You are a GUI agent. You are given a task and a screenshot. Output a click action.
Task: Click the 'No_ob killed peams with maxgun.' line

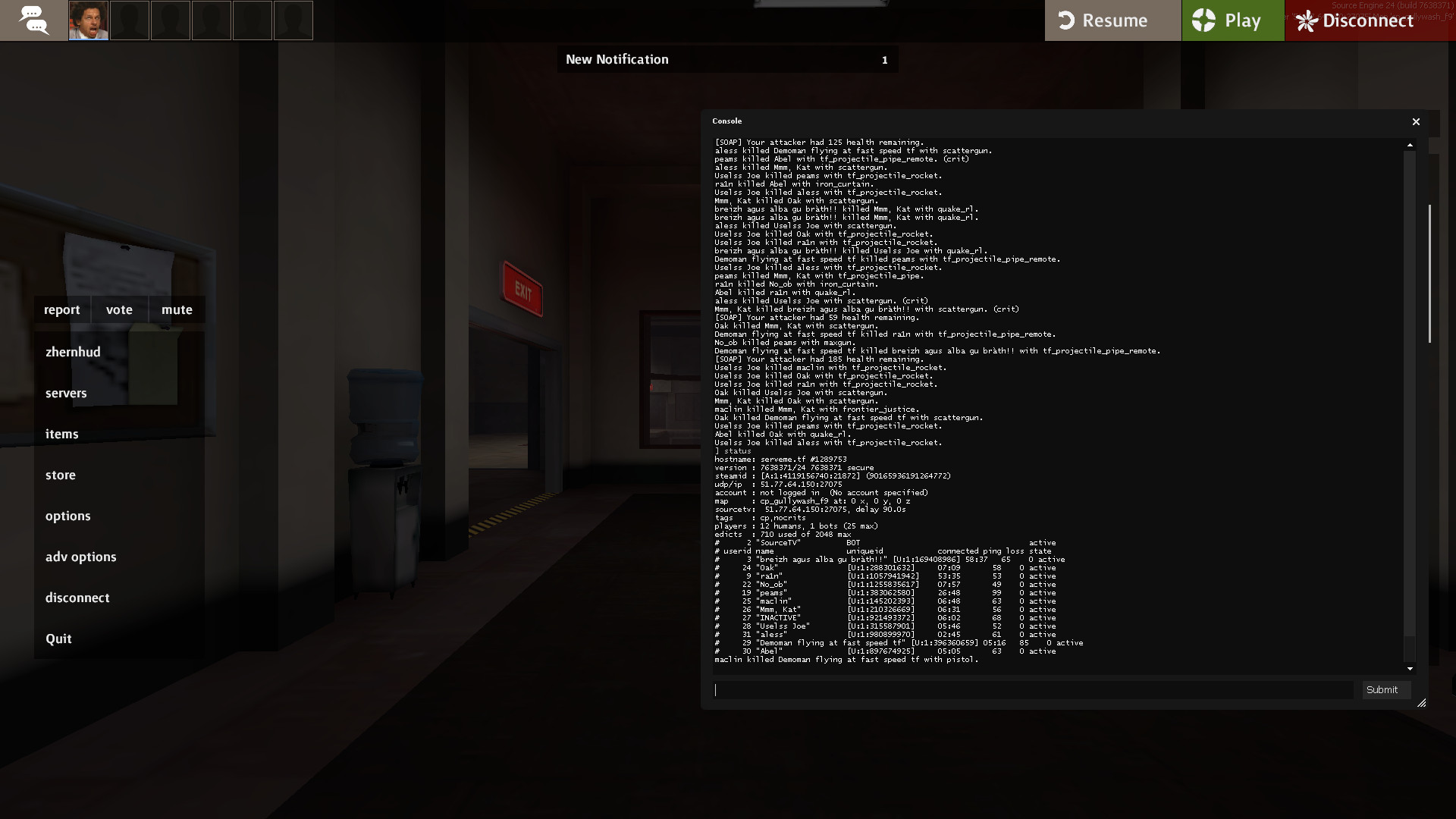point(785,343)
